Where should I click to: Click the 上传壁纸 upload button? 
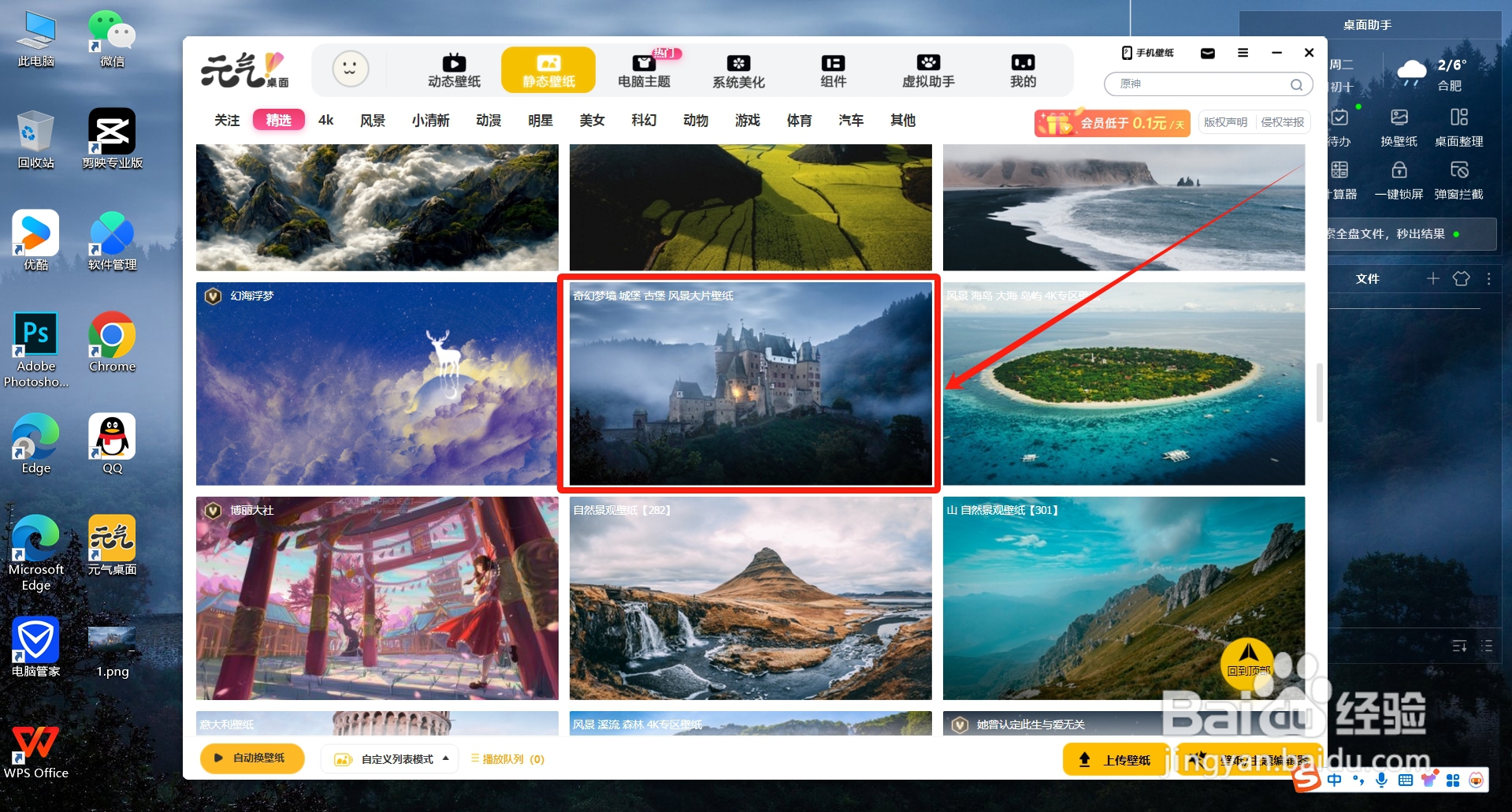1116,760
